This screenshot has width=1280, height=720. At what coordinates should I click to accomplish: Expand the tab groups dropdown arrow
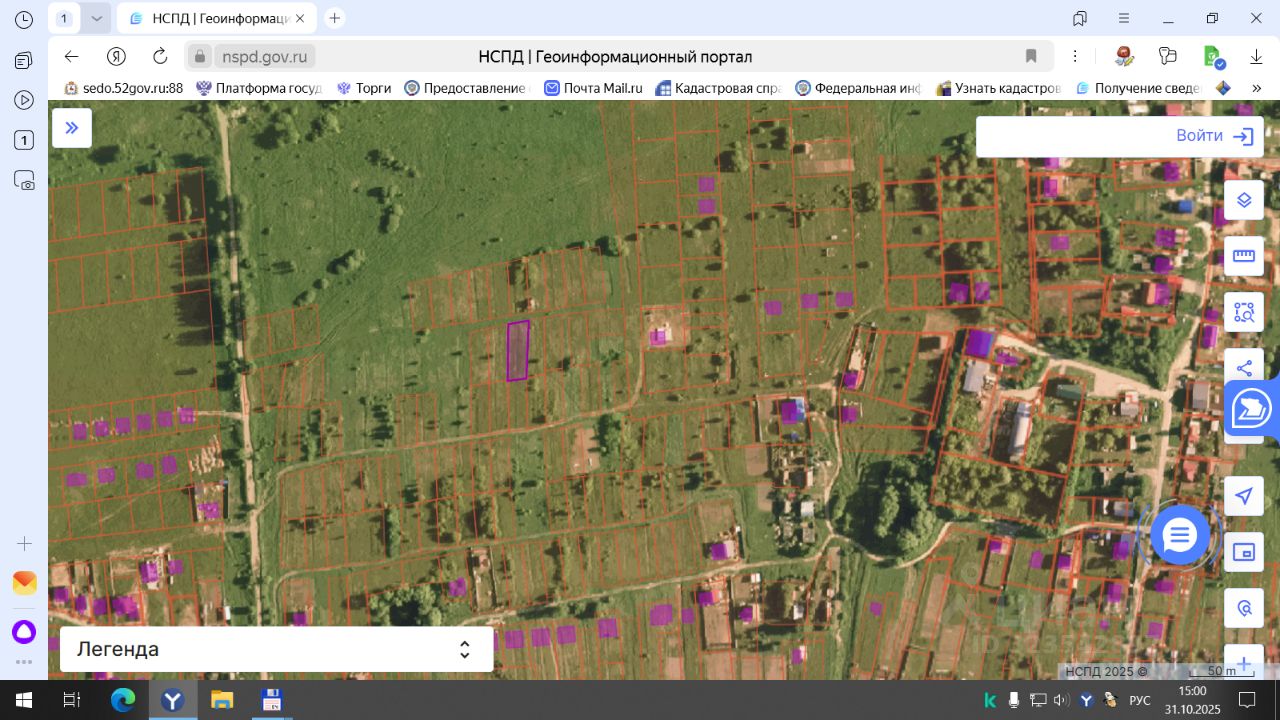[x=96, y=18]
